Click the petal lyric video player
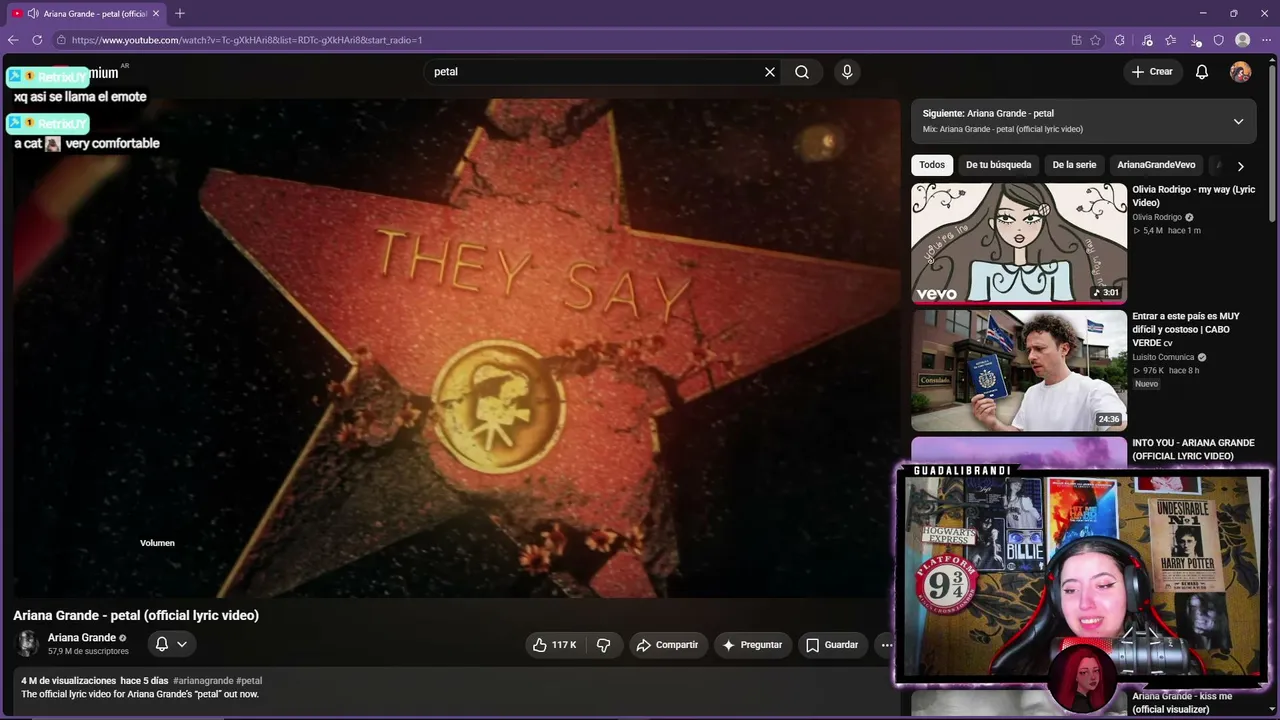Viewport: 1280px width, 720px height. pos(457,348)
